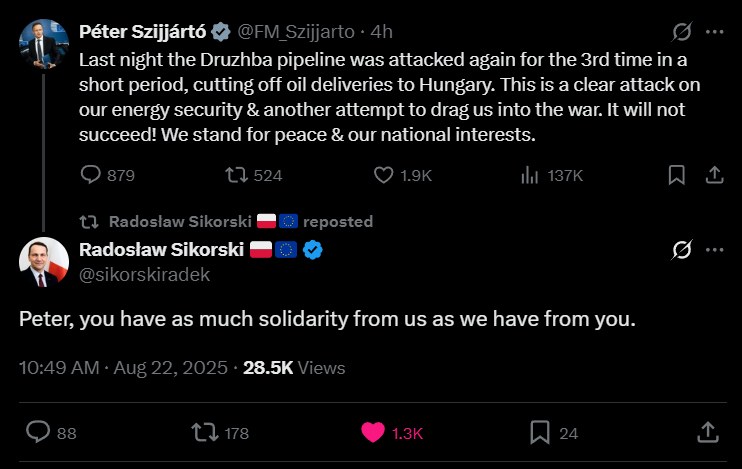Bookmark Radosław Sikorski's tweet
Screen dimensions: 742x469
[539, 432]
